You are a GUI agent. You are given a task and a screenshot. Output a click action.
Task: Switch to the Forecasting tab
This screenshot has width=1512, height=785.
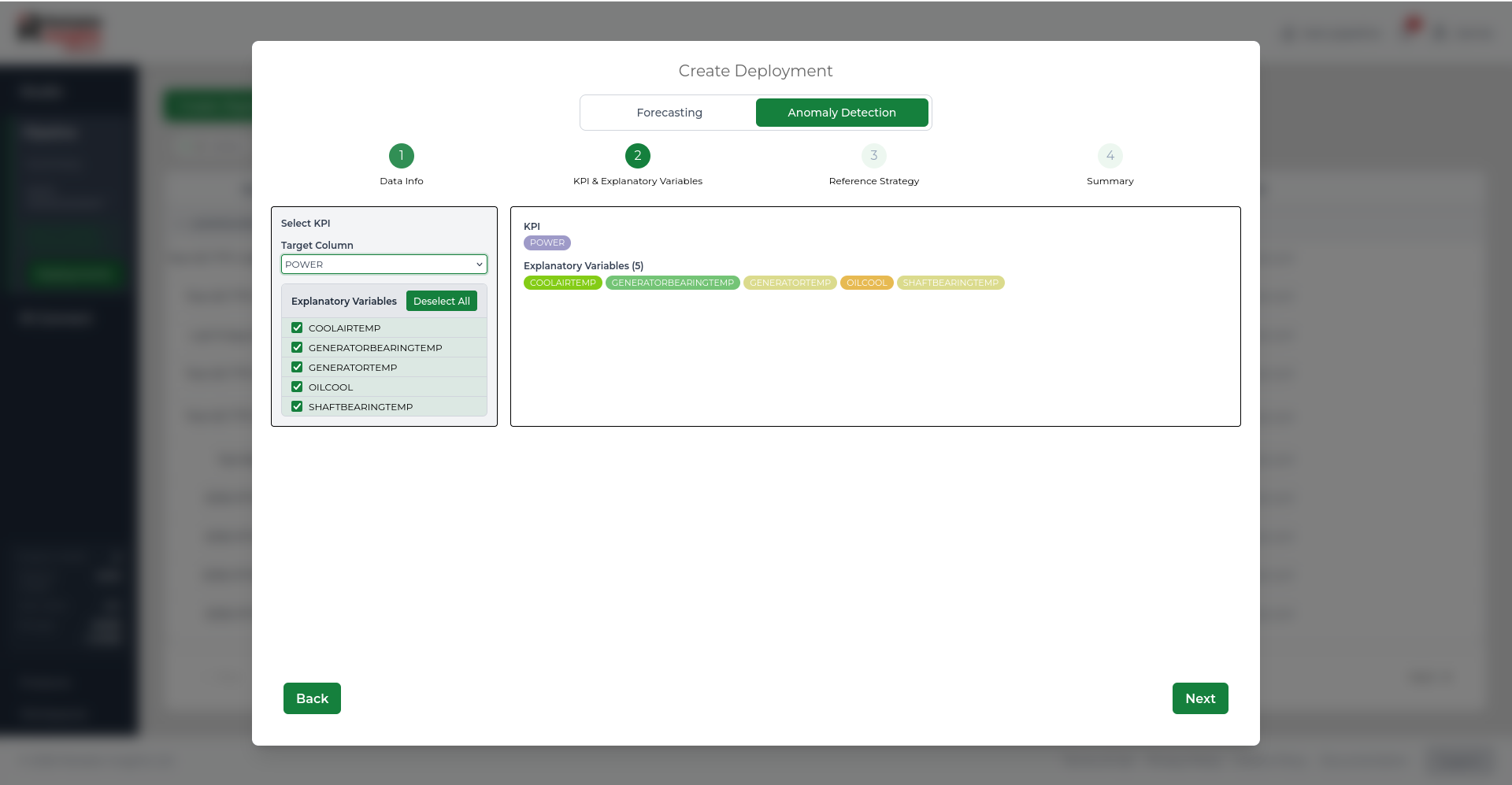669,113
